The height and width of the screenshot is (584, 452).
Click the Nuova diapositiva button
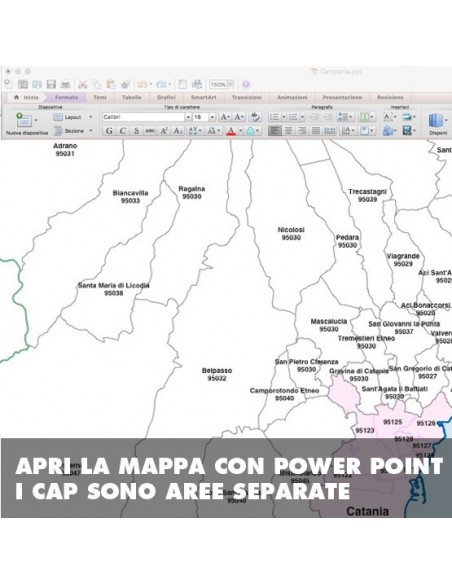[x=27, y=124]
